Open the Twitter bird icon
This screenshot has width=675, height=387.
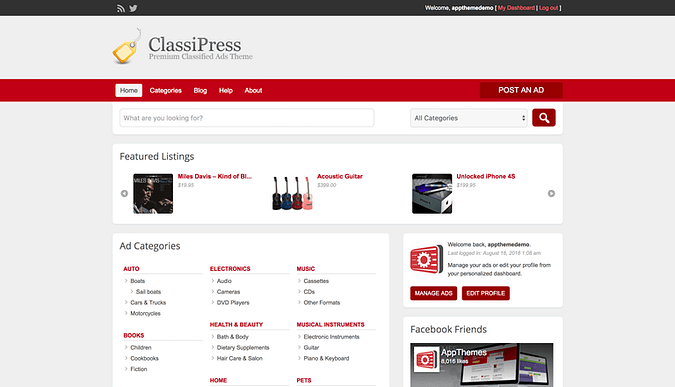(x=133, y=8)
